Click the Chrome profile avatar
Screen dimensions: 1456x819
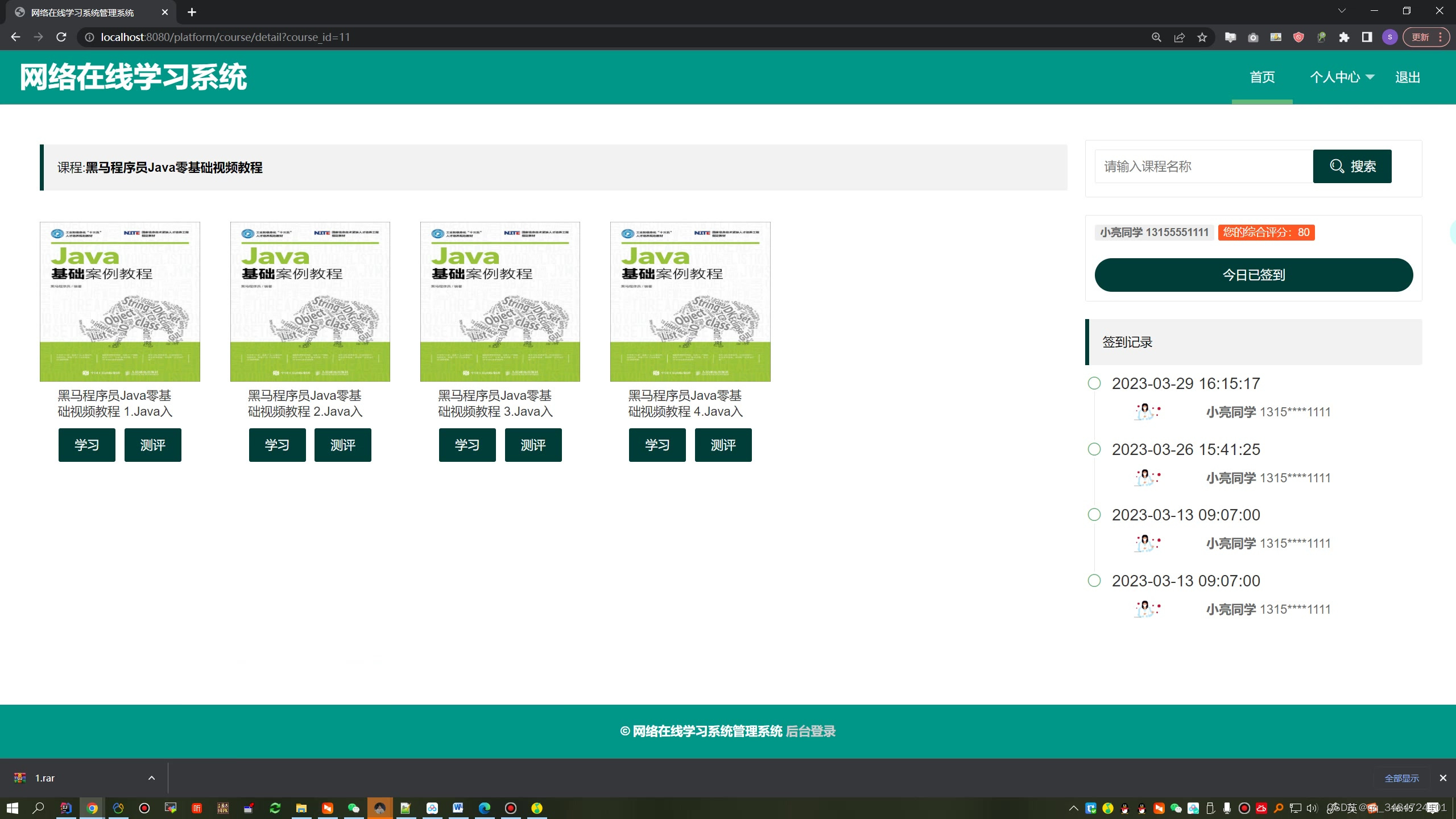pos(1389,37)
